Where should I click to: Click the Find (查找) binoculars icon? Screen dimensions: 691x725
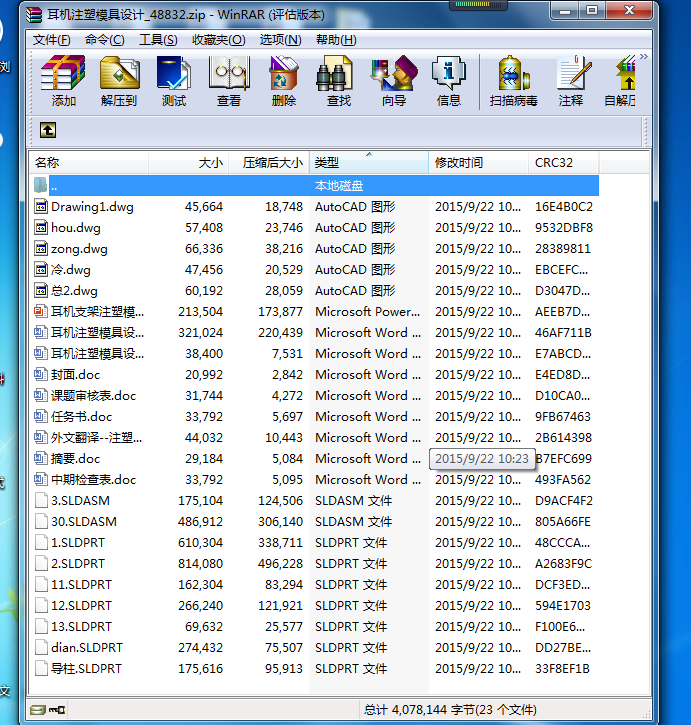pyautogui.click(x=334, y=73)
